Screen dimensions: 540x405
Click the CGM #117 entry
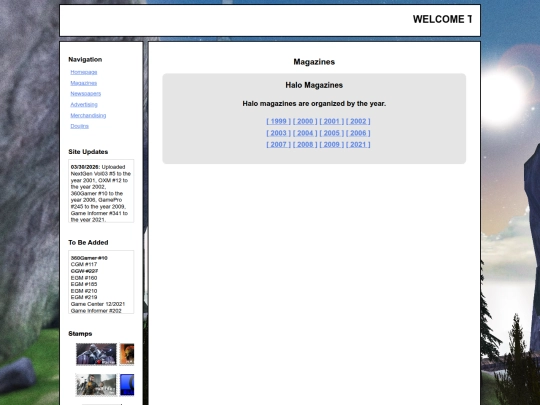pyautogui.click(x=84, y=264)
